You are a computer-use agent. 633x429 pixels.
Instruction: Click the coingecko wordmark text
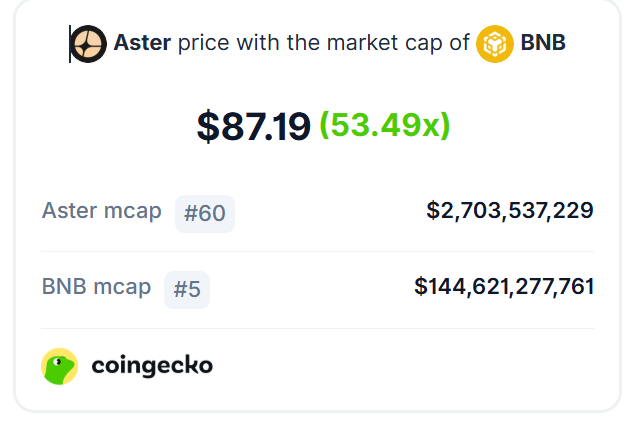[152, 366]
